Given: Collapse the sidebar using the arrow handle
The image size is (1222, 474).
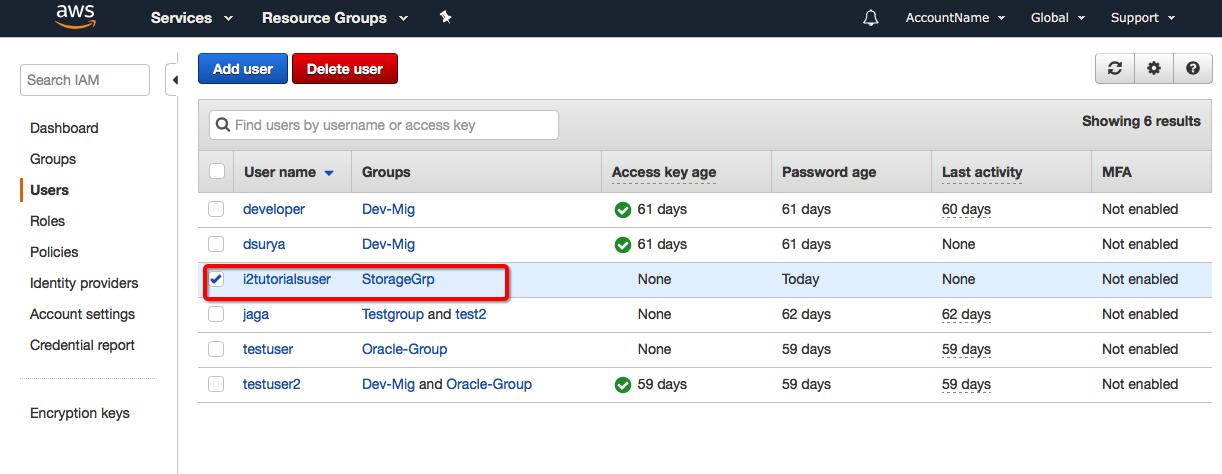Looking at the screenshot, I should (174, 80).
